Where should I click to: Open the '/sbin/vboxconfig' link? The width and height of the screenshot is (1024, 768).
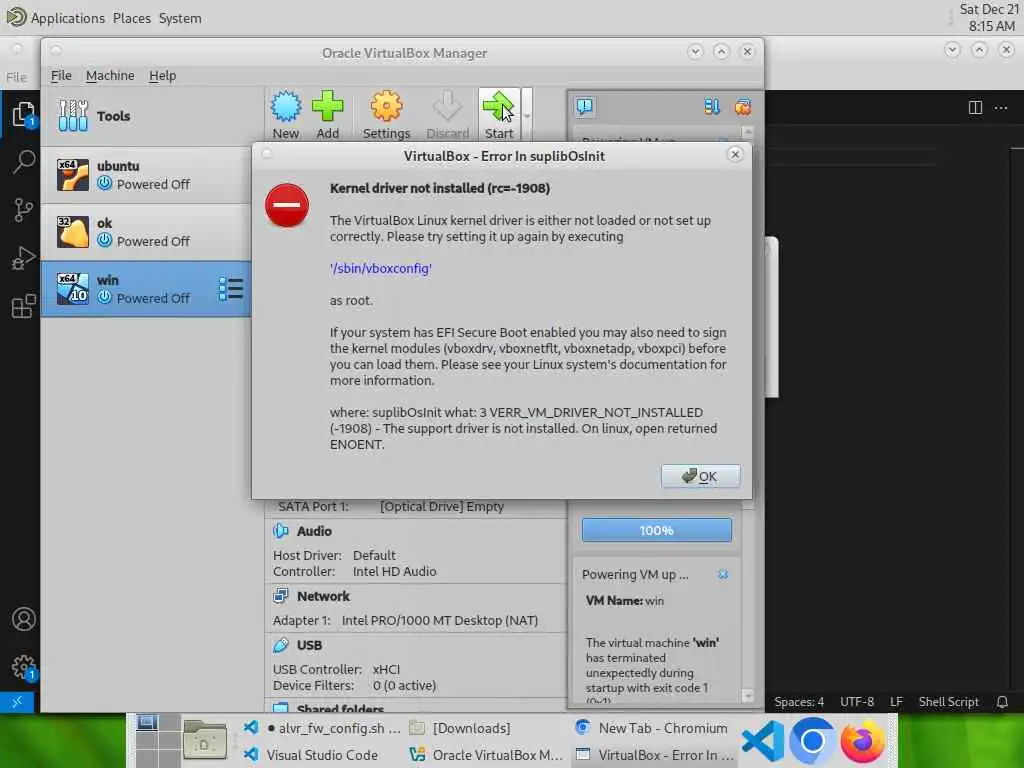pos(381,268)
